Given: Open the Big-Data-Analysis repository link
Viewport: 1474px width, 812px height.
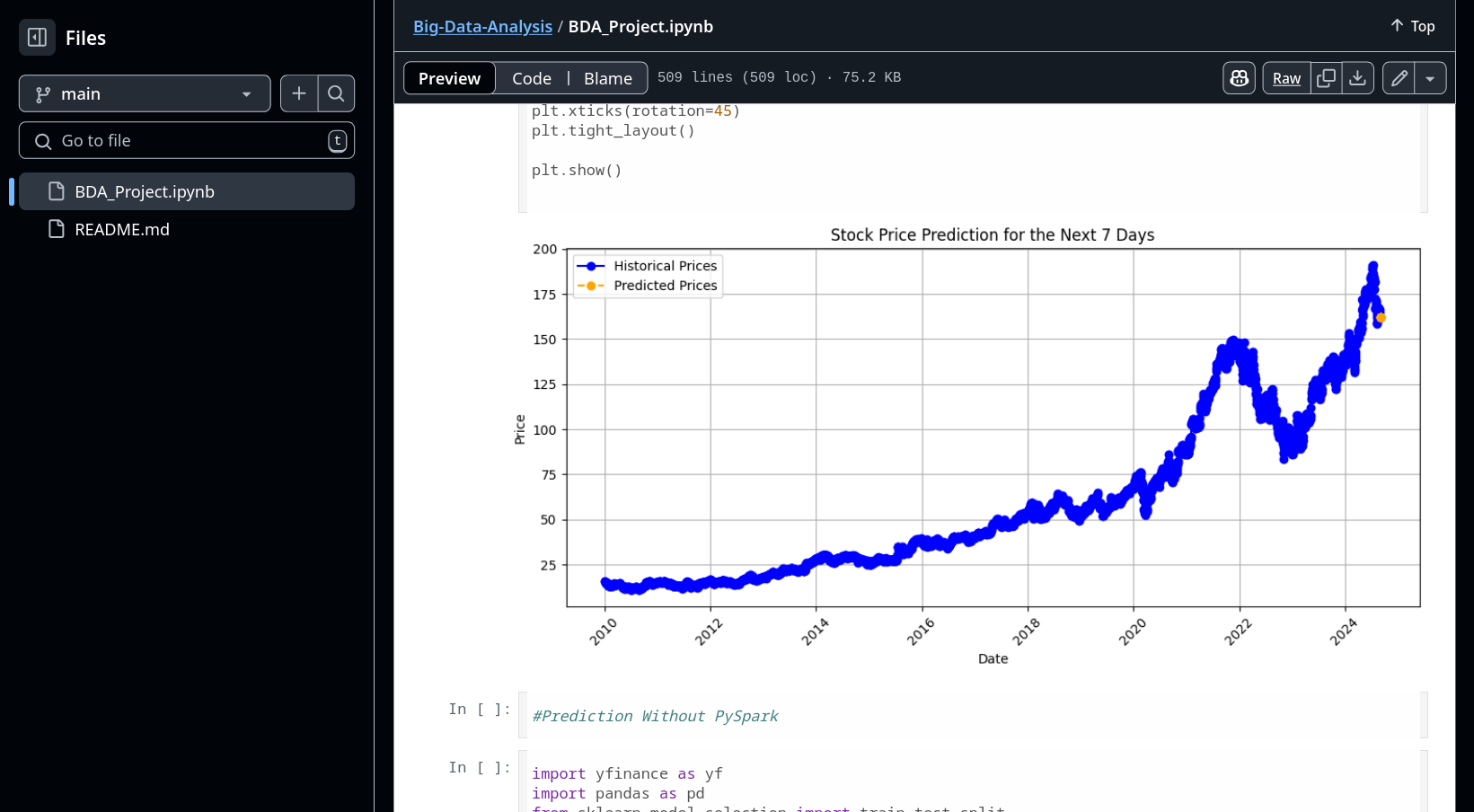Looking at the screenshot, I should [482, 27].
